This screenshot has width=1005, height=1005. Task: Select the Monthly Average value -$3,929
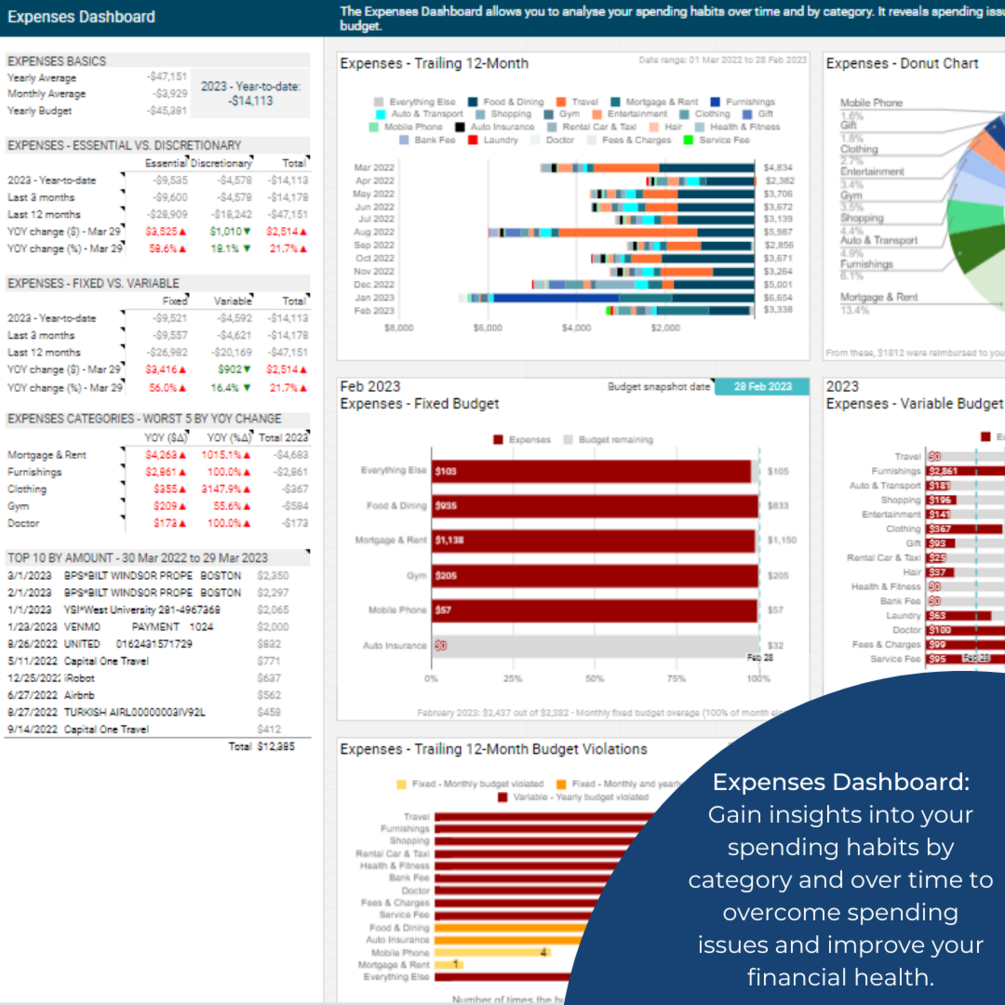(169, 94)
